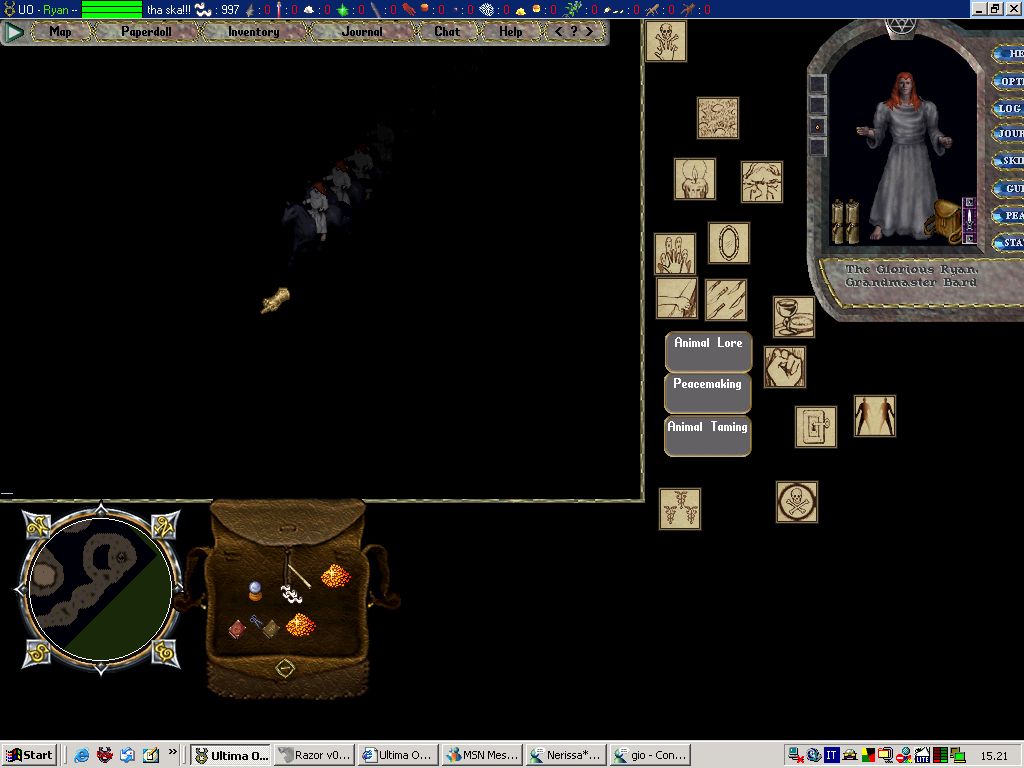Select the white chain item in backpack
1024x768 pixels.
(291, 593)
